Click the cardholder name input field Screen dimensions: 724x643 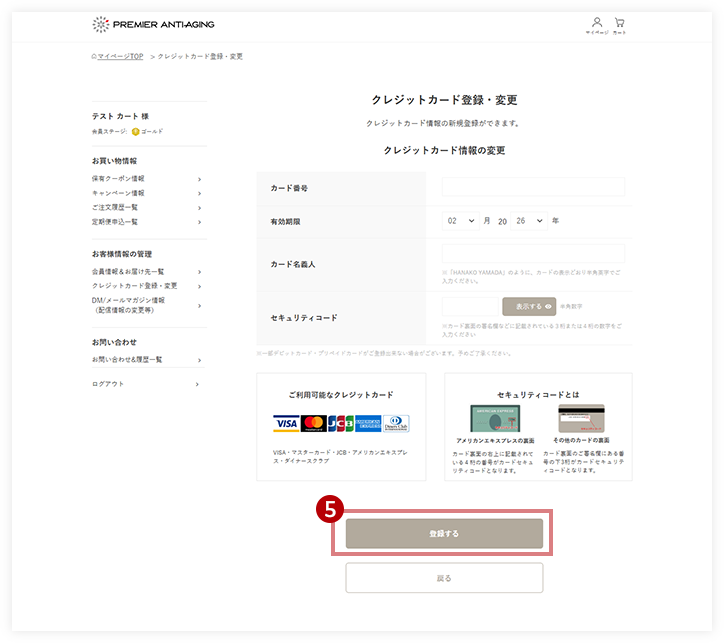533,253
